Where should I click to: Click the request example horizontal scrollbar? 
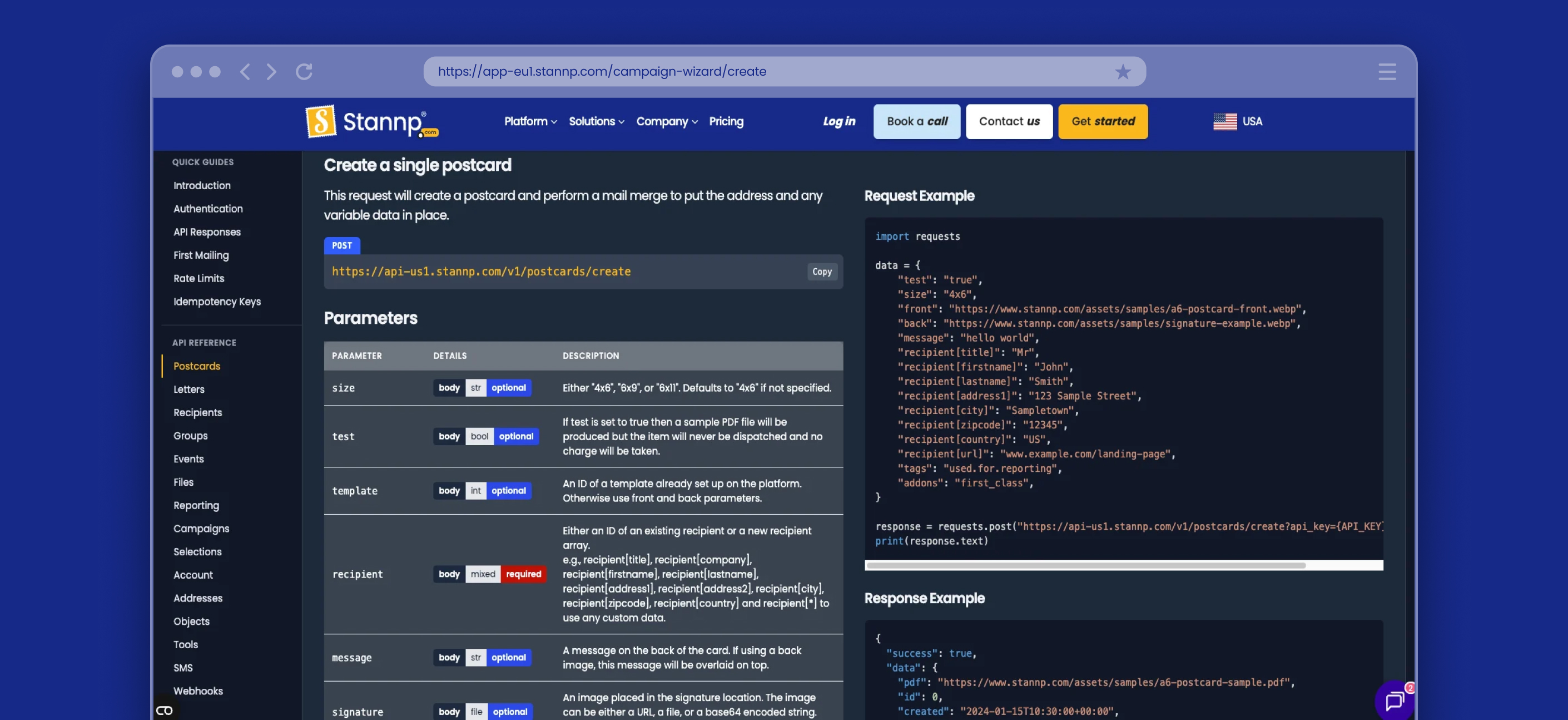1085,565
